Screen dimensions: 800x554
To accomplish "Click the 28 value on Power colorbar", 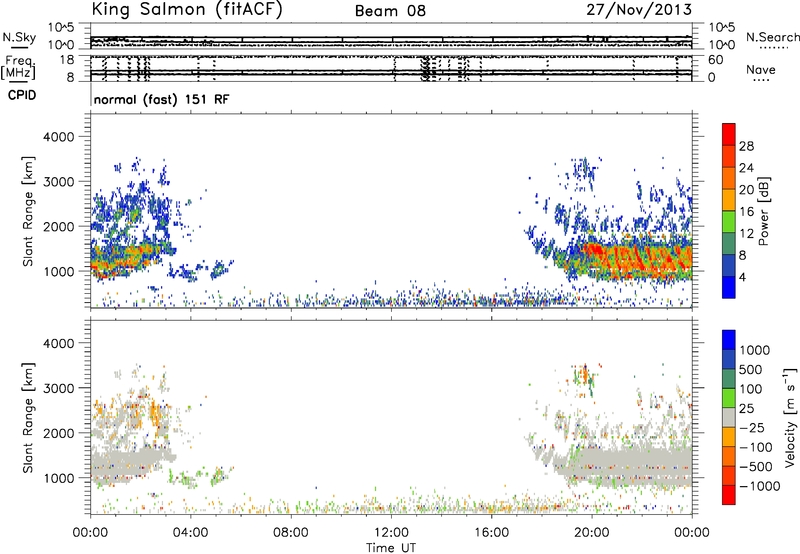I will [x=746, y=146].
